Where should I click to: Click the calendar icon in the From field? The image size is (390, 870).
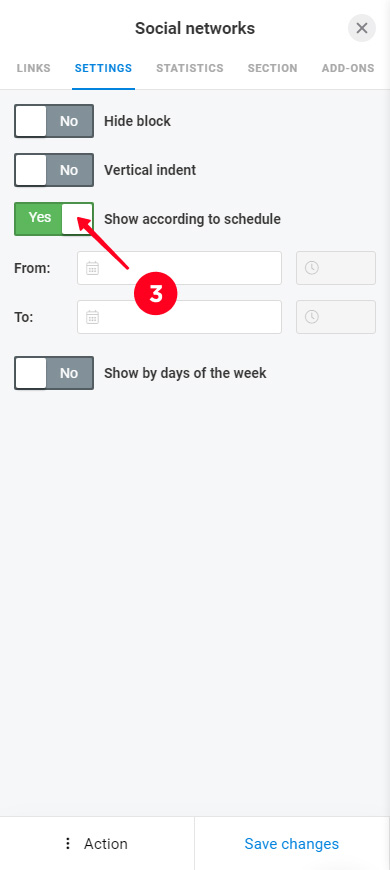[93, 268]
